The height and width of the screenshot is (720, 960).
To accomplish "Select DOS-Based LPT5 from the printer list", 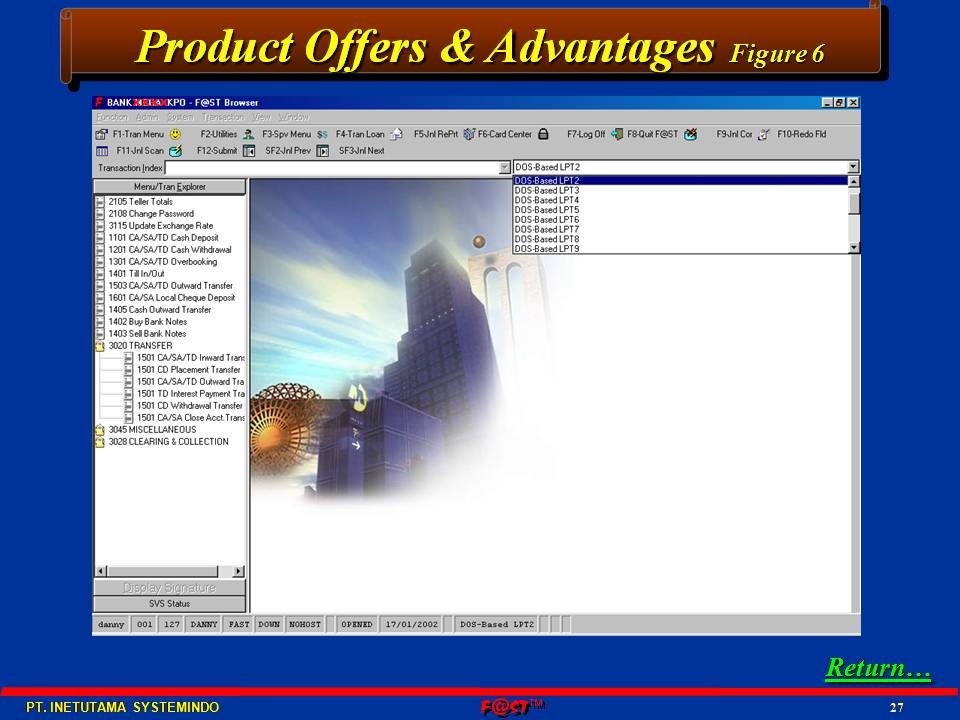I will click(x=546, y=210).
